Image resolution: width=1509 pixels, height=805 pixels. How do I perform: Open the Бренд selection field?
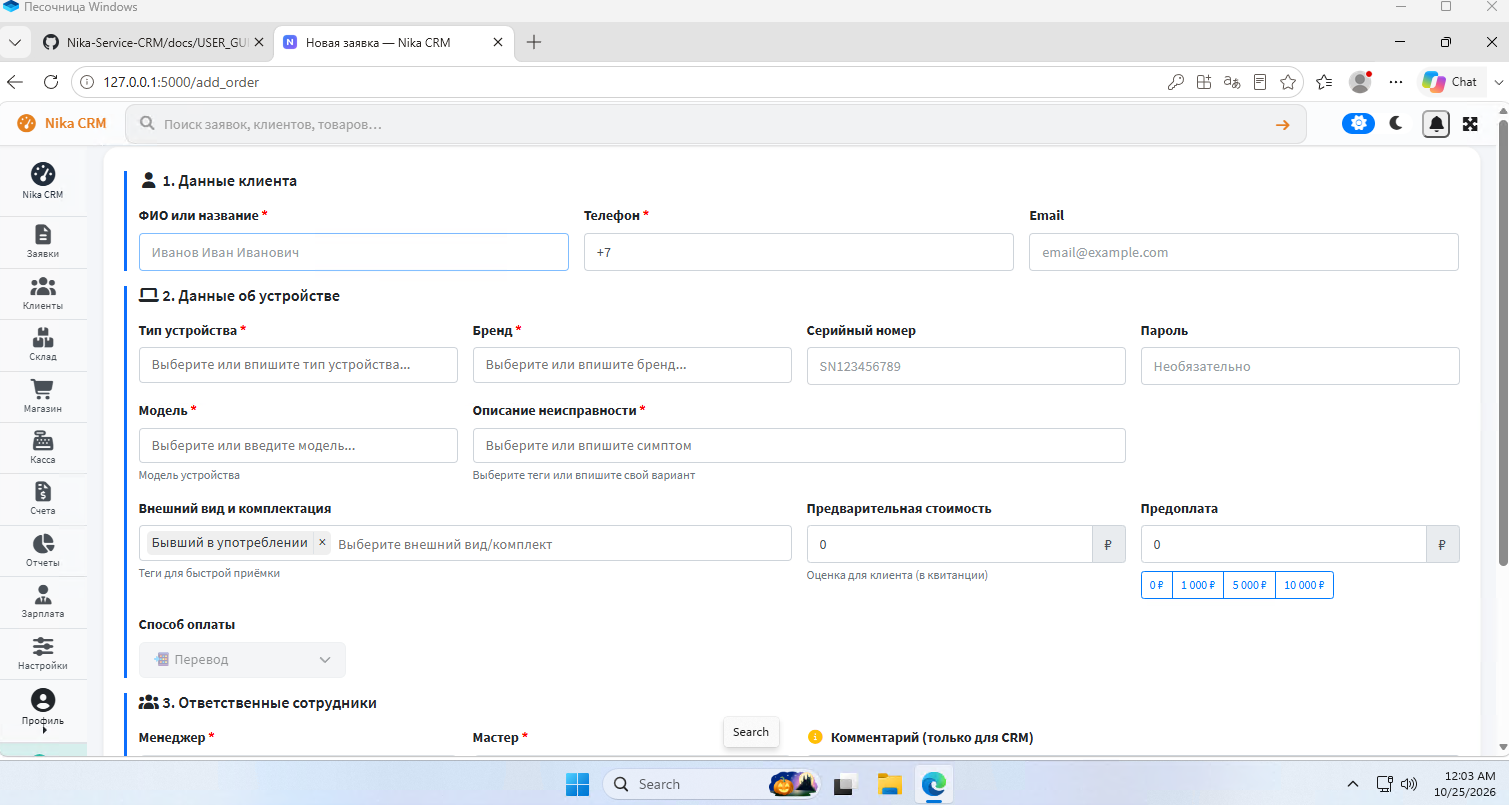(632, 365)
